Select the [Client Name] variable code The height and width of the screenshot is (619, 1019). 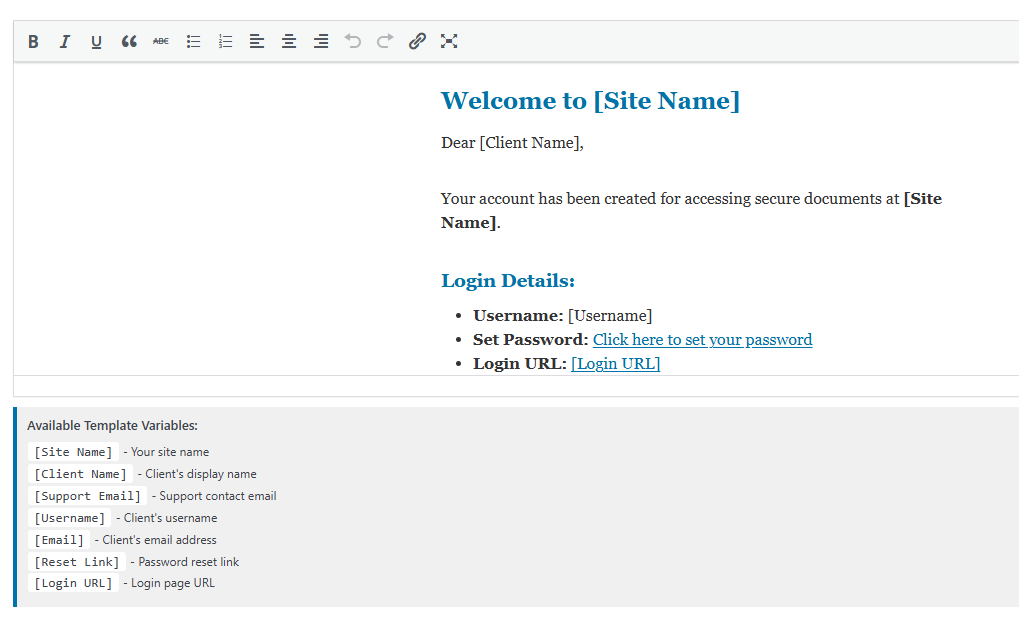(x=81, y=474)
